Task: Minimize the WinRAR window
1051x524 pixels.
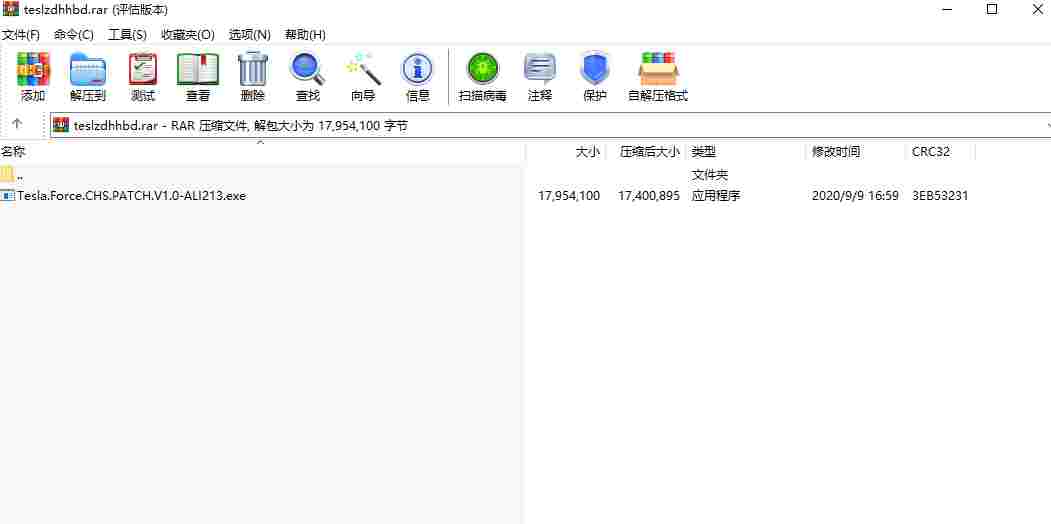Action: coord(948,9)
